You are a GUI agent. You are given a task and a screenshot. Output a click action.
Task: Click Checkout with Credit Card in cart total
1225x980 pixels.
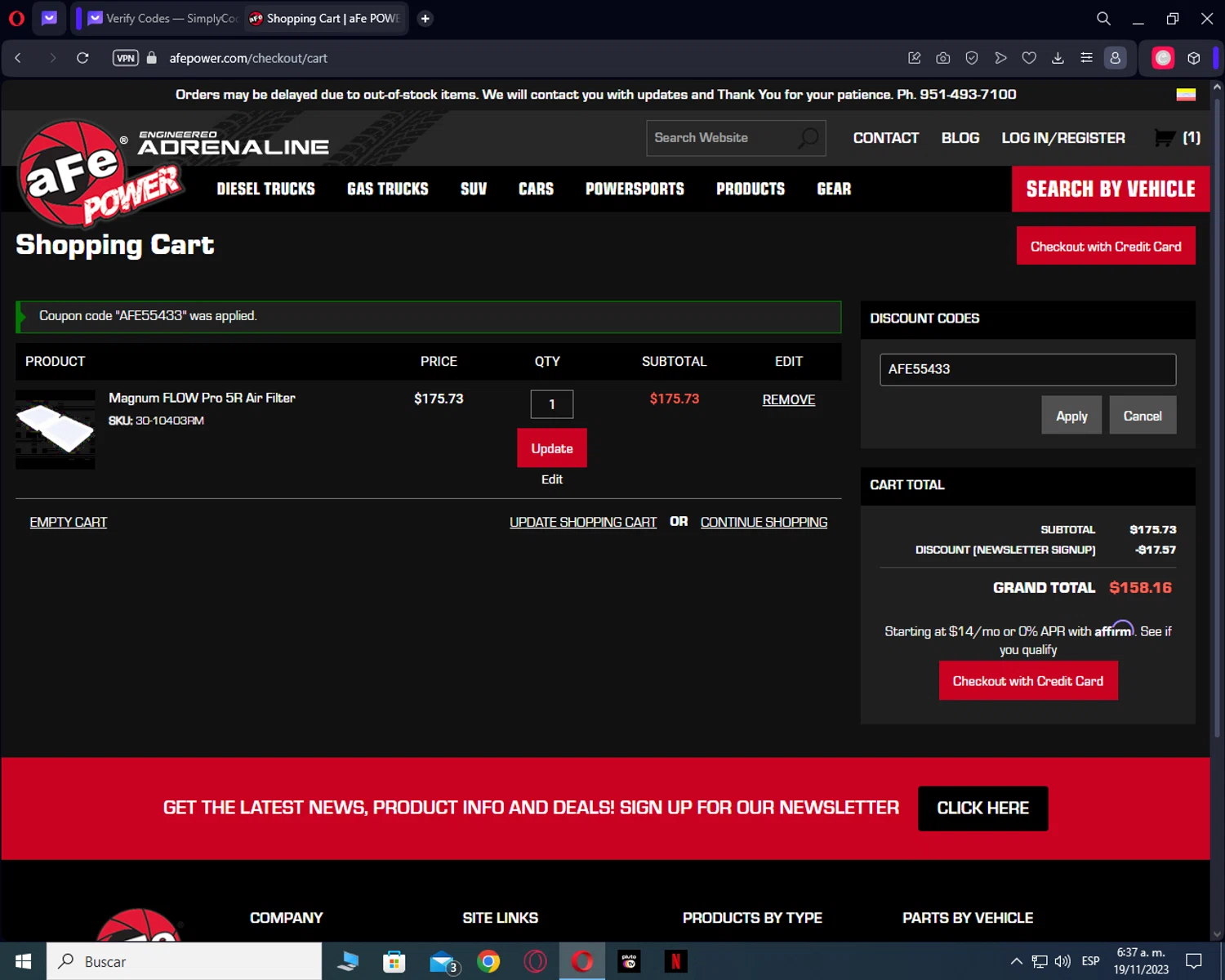click(x=1028, y=681)
